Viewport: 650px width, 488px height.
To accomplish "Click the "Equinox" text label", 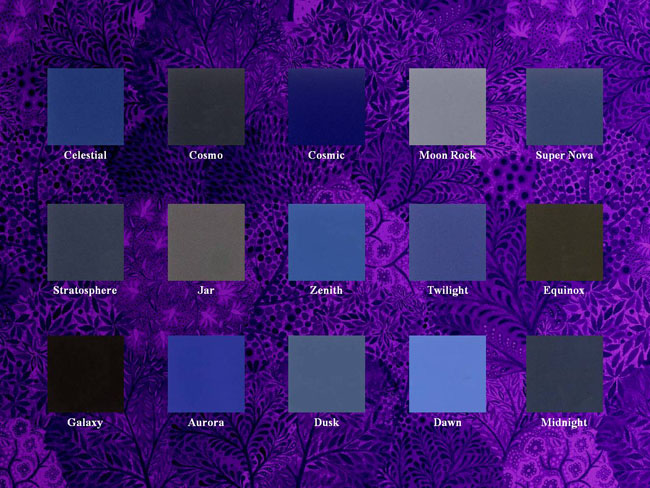I will click(x=564, y=291).
